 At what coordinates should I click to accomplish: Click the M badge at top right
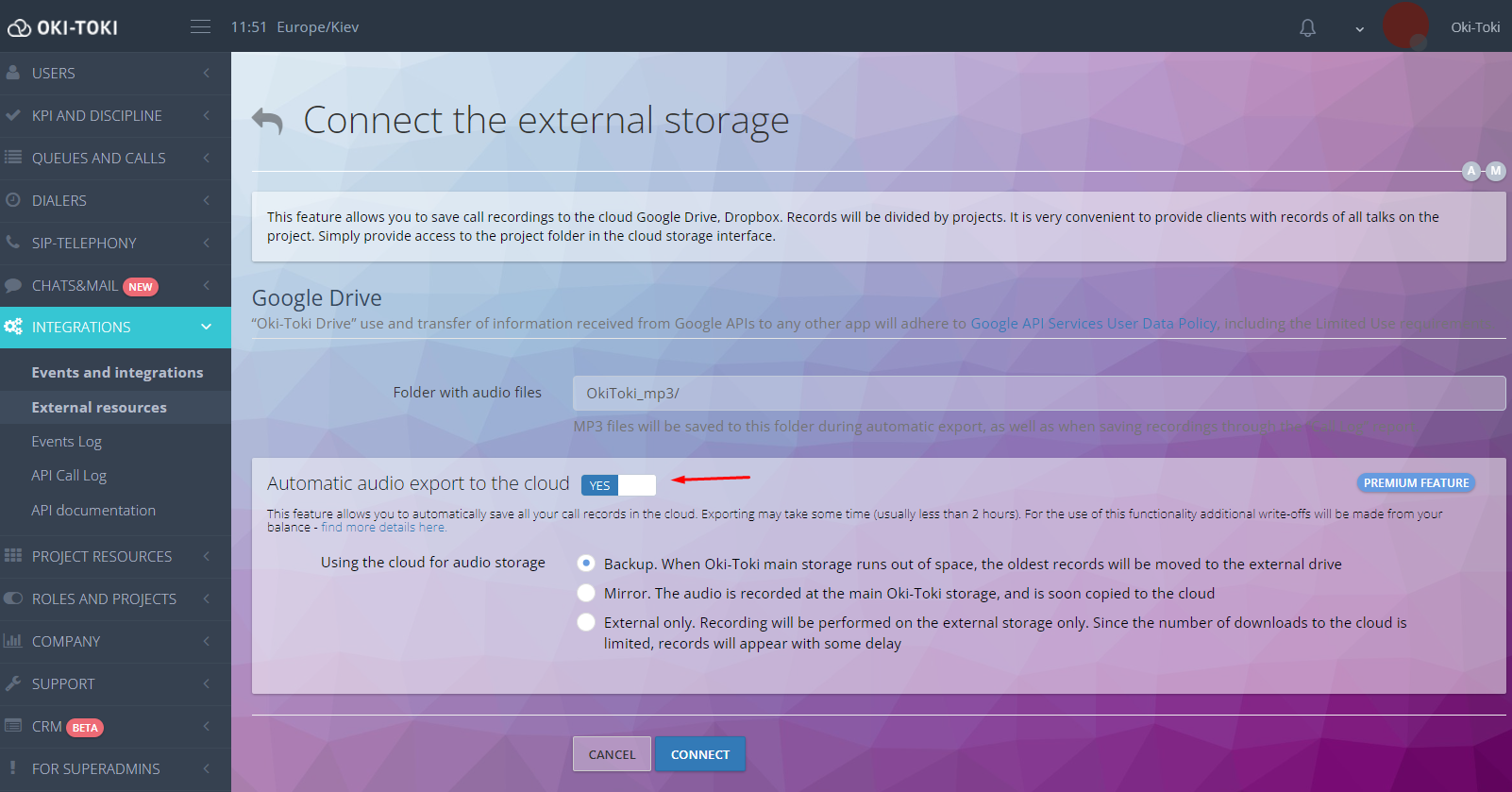(x=1496, y=171)
